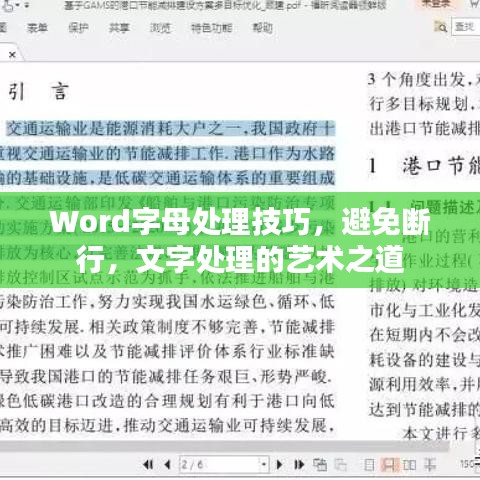Click the line 导致我国港口的节能减排任务艰巨

tap(166, 377)
